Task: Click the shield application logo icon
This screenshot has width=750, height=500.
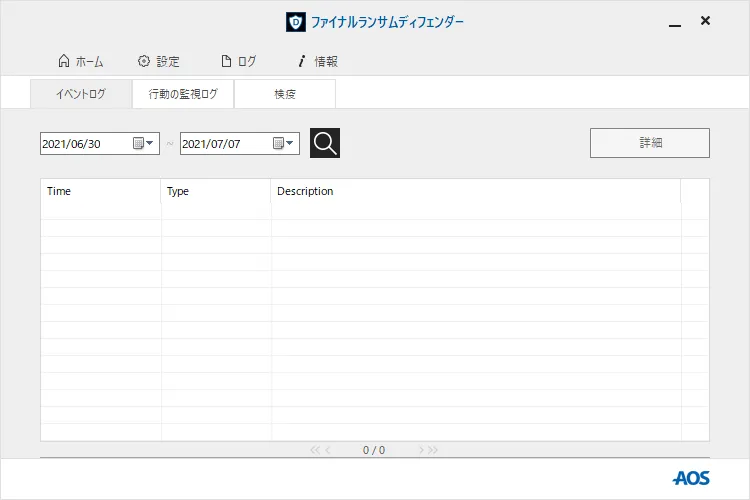Action: coord(296,22)
